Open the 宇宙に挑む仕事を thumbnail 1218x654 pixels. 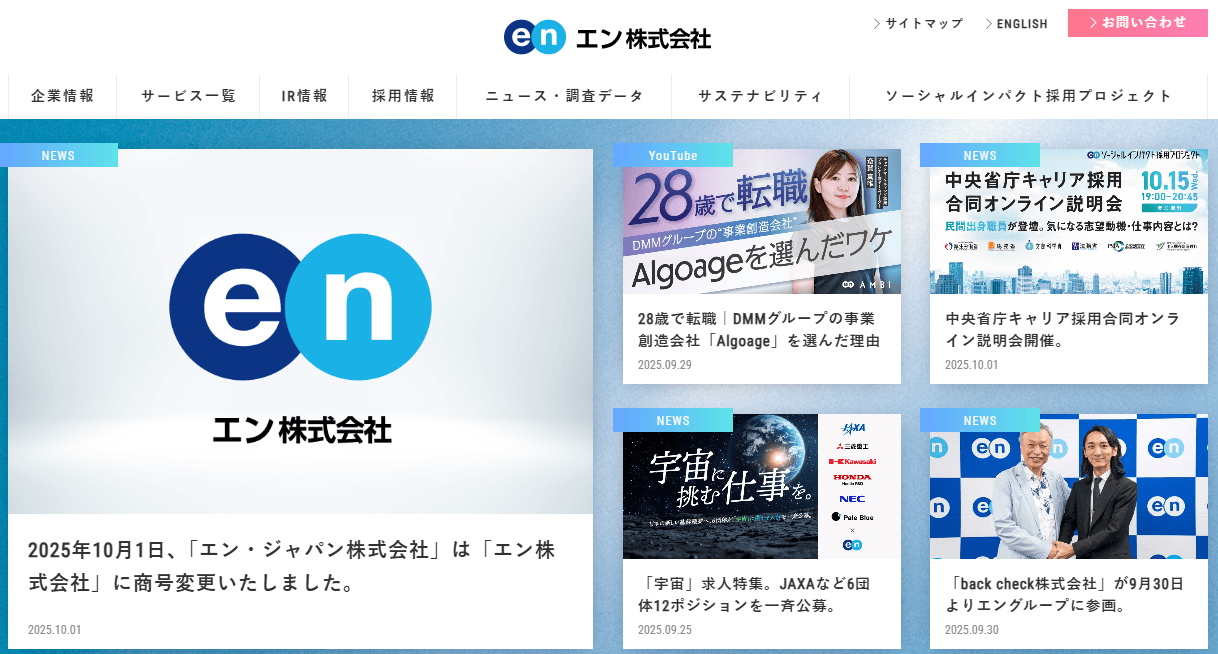click(761, 486)
